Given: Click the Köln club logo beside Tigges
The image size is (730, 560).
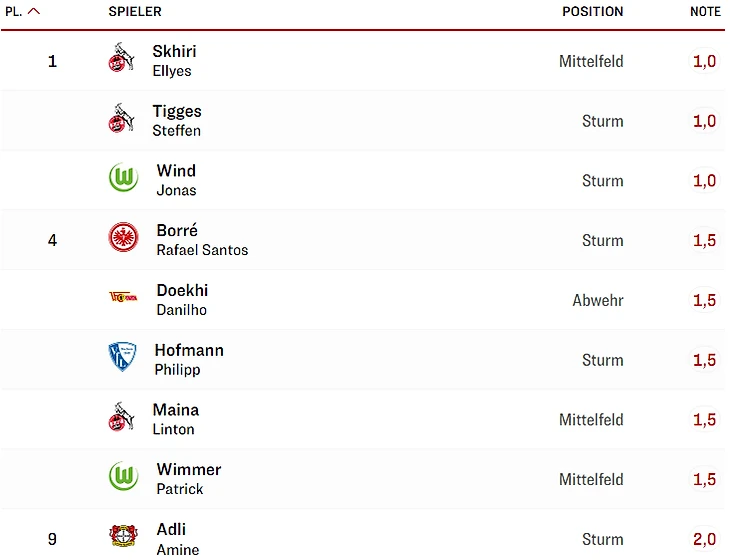Looking at the screenshot, I should (121, 120).
